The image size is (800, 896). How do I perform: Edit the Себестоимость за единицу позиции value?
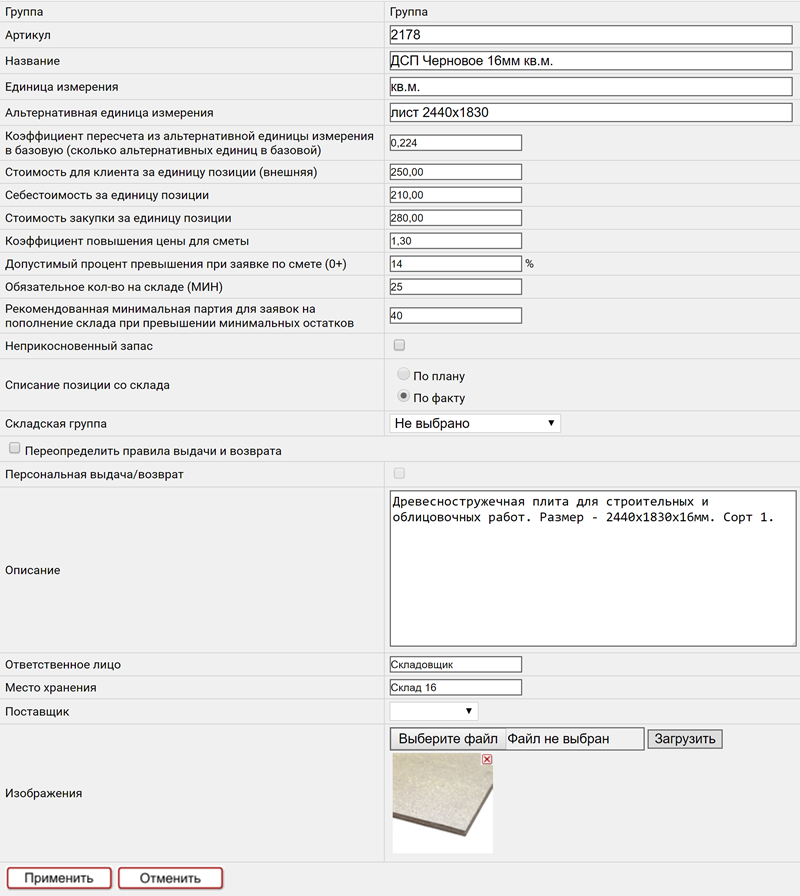(x=456, y=194)
